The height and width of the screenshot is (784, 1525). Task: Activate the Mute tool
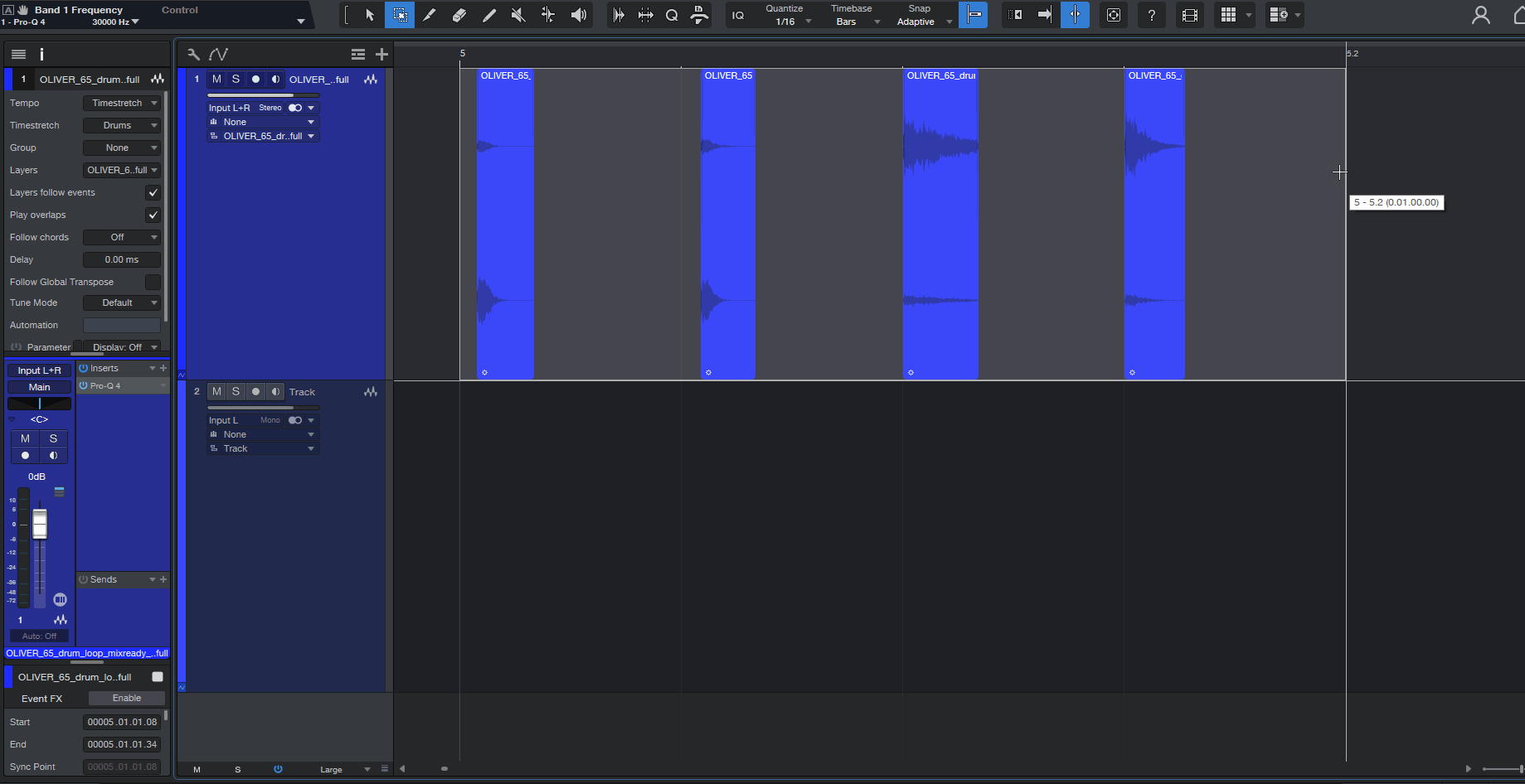click(x=518, y=15)
